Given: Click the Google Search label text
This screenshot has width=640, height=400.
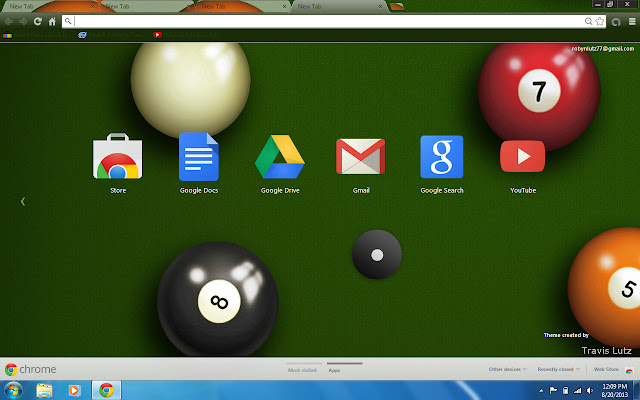Looking at the screenshot, I should coord(442,191).
